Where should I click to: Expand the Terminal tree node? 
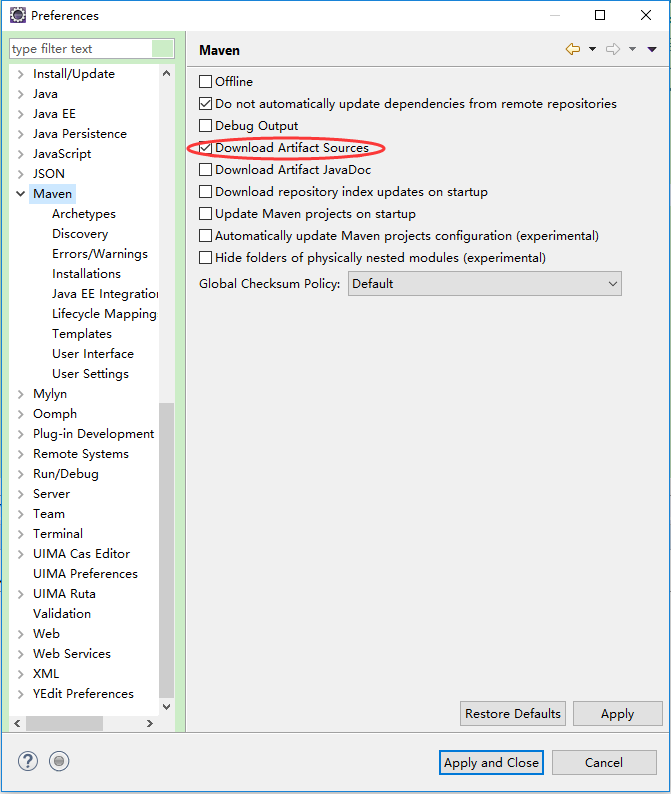(20, 534)
